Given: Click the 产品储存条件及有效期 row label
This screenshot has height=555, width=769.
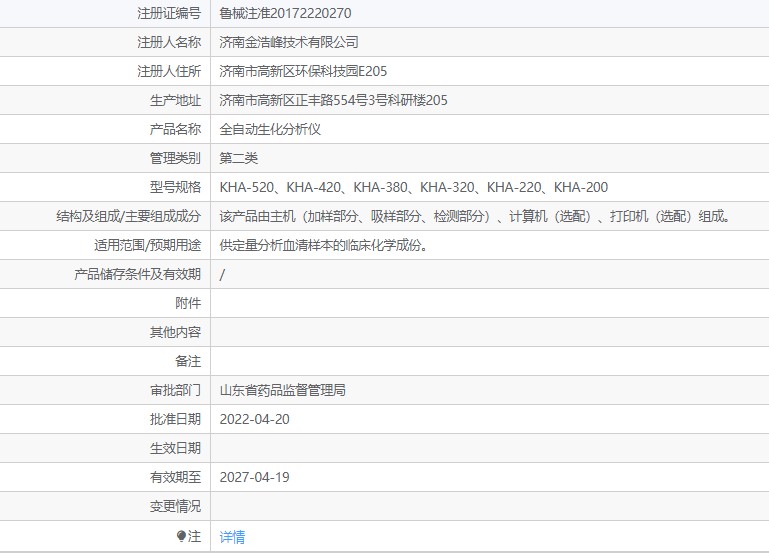Looking at the screenshot, I should point(137,274).
